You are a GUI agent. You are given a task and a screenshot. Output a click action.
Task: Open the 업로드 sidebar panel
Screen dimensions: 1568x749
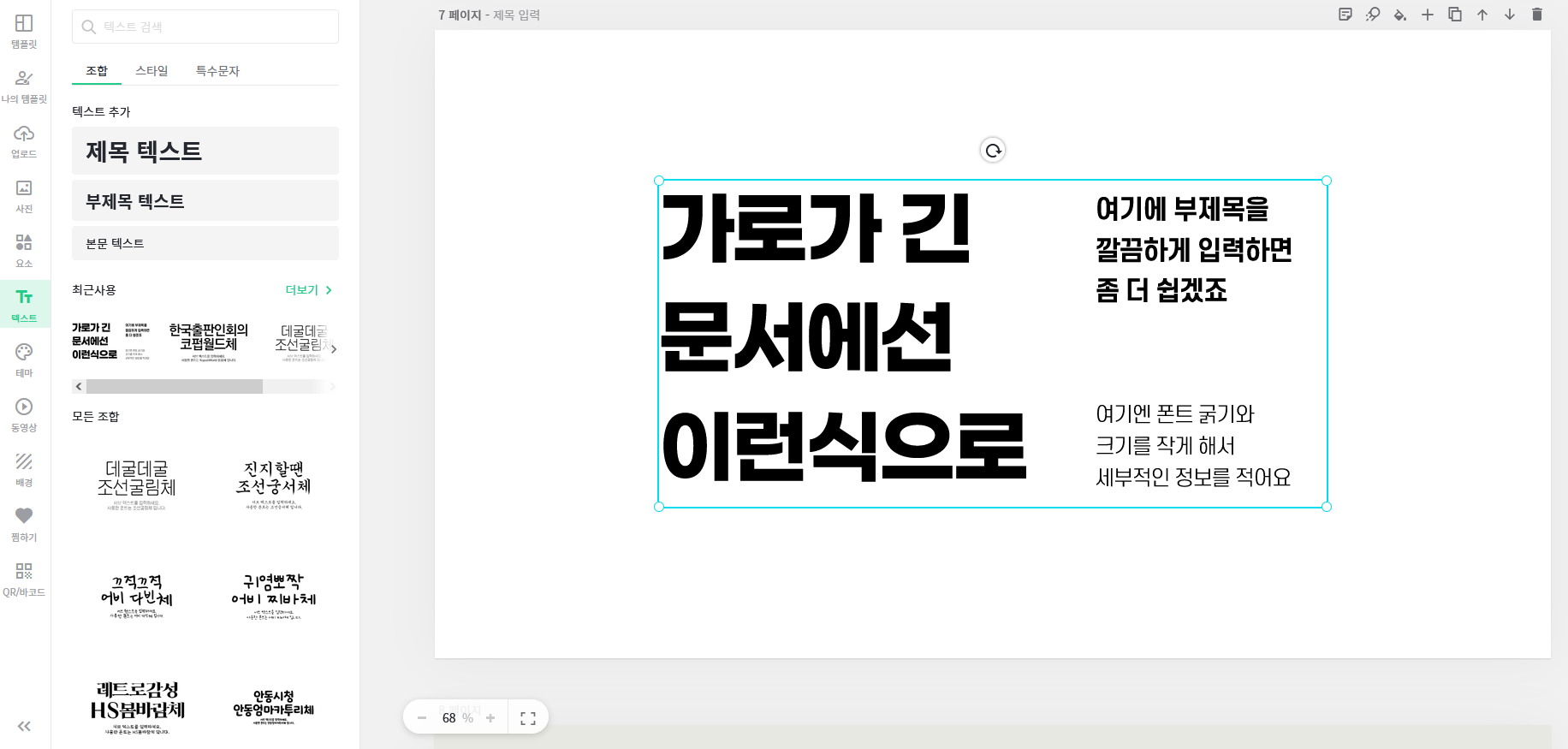pyautogui.click(x=24, y=141)
